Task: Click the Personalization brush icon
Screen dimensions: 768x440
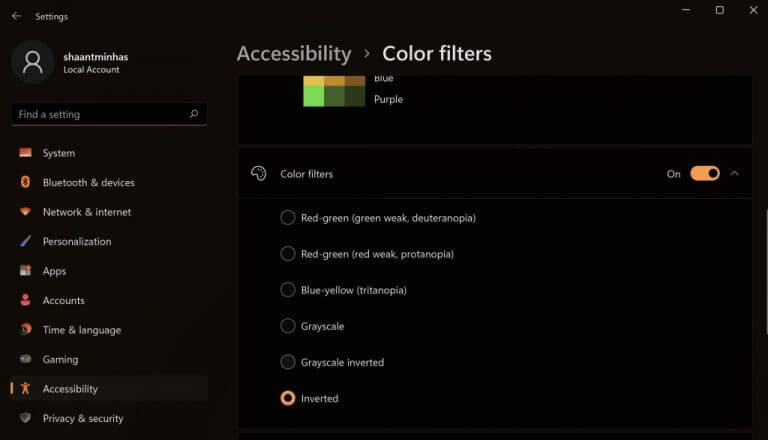Action: [x=25, y=242]
